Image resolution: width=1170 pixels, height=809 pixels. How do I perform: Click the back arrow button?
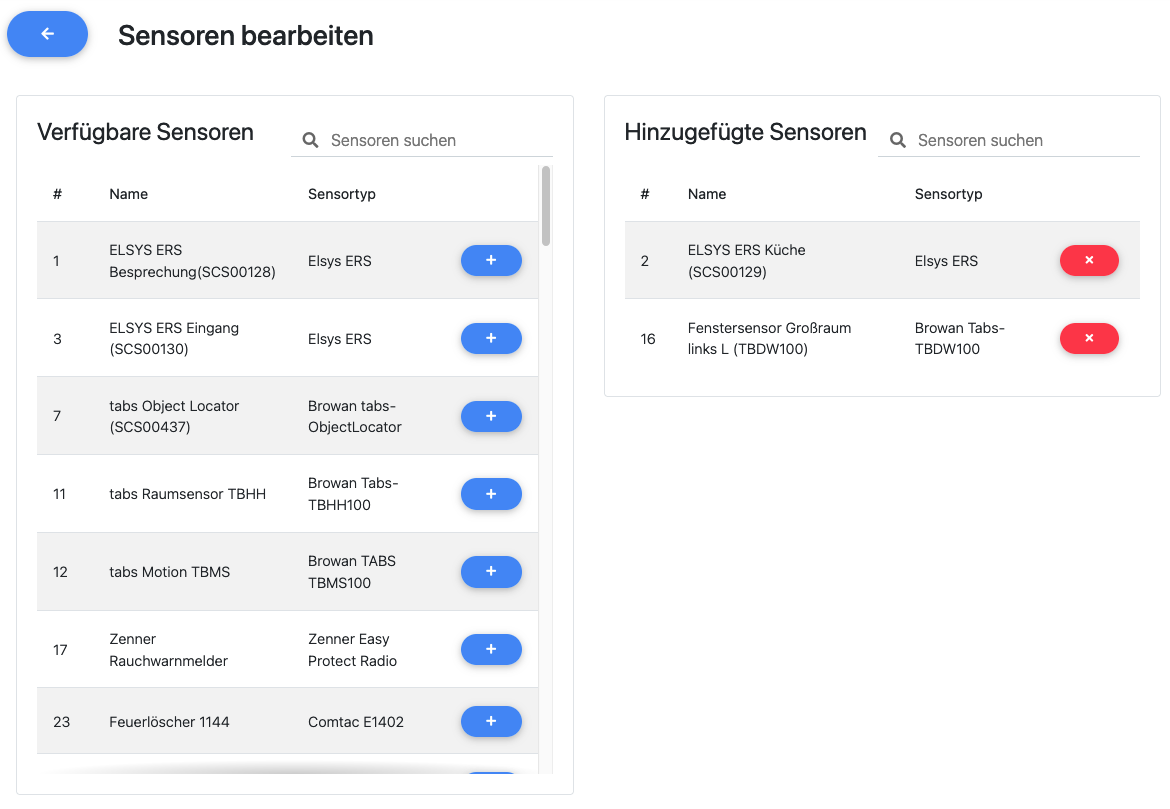[x=47, y=34]
